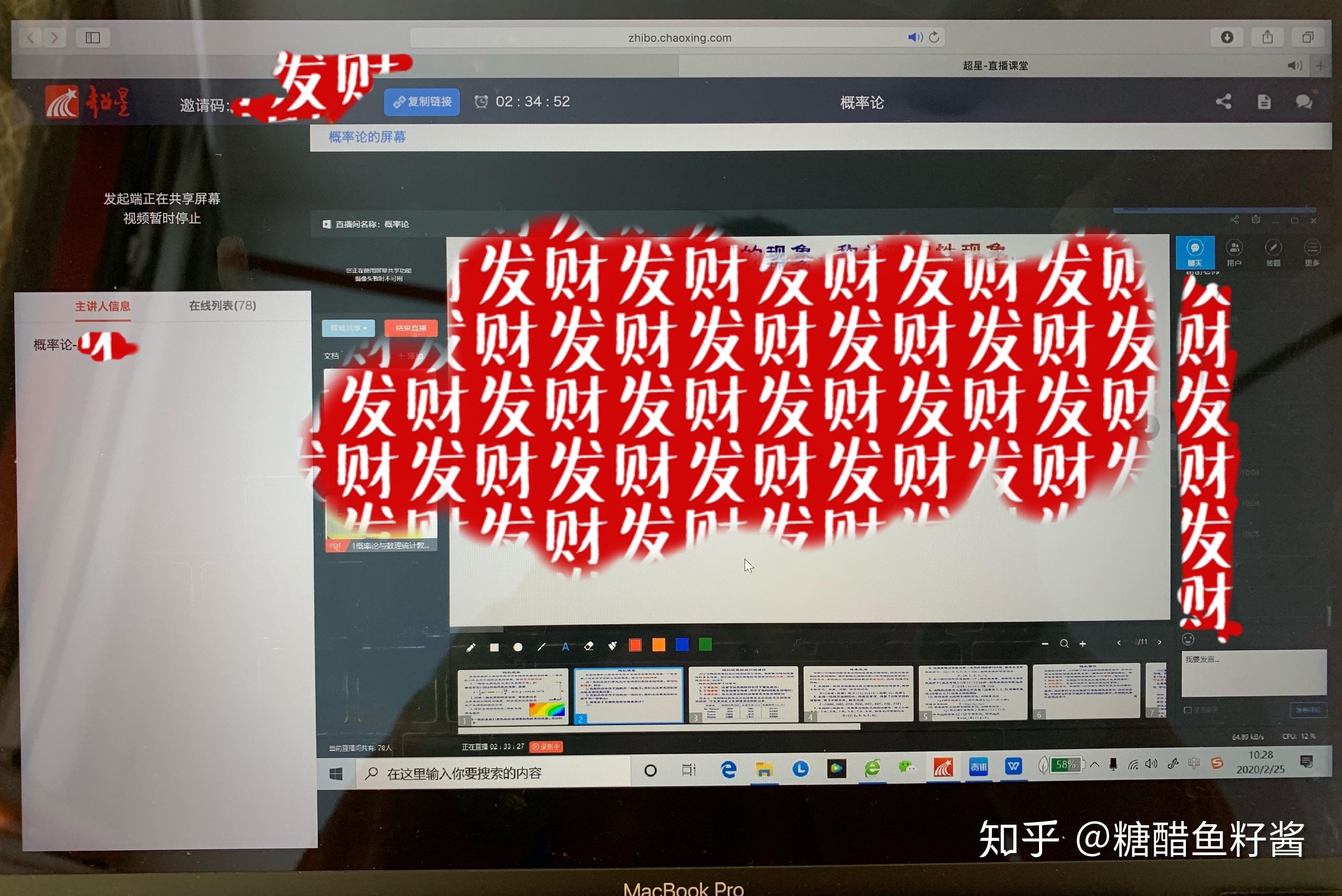
Task: Go to next slide page arrow
Action: [x=1159, y=642]
